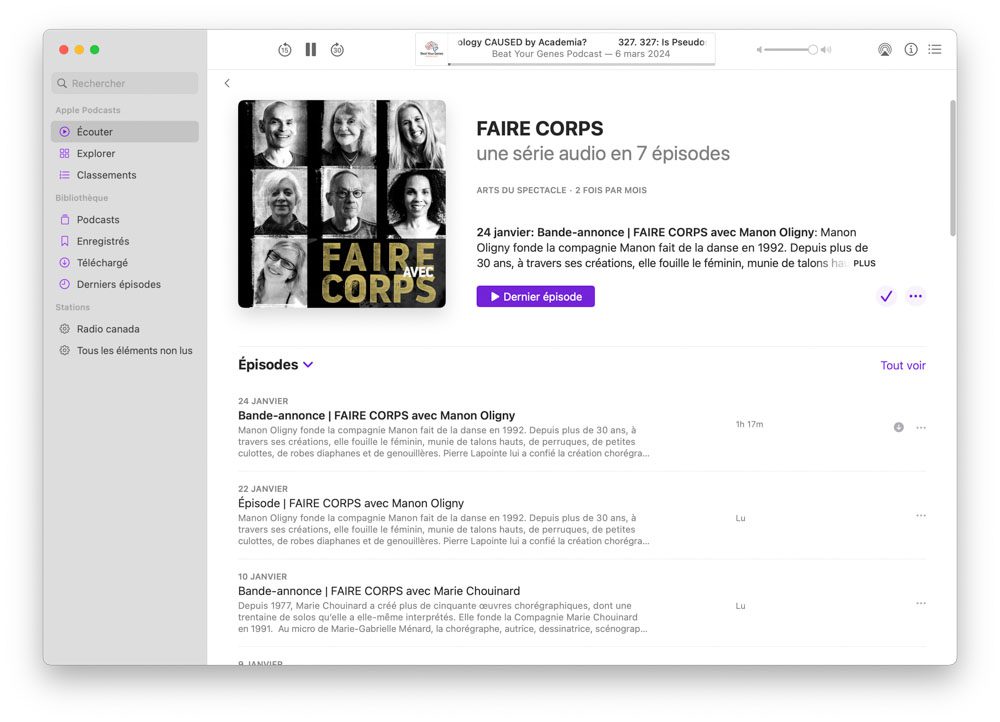
Task: Open the Tout voir link
Action: tap(902, 365)
